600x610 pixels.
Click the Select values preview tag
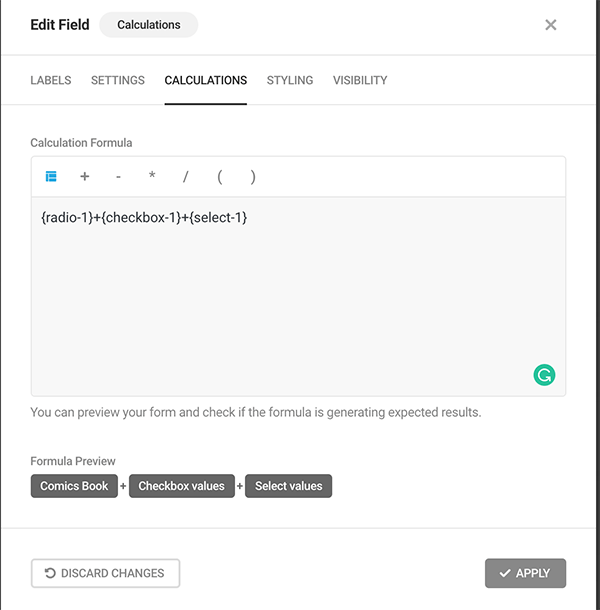click(289, 486)
